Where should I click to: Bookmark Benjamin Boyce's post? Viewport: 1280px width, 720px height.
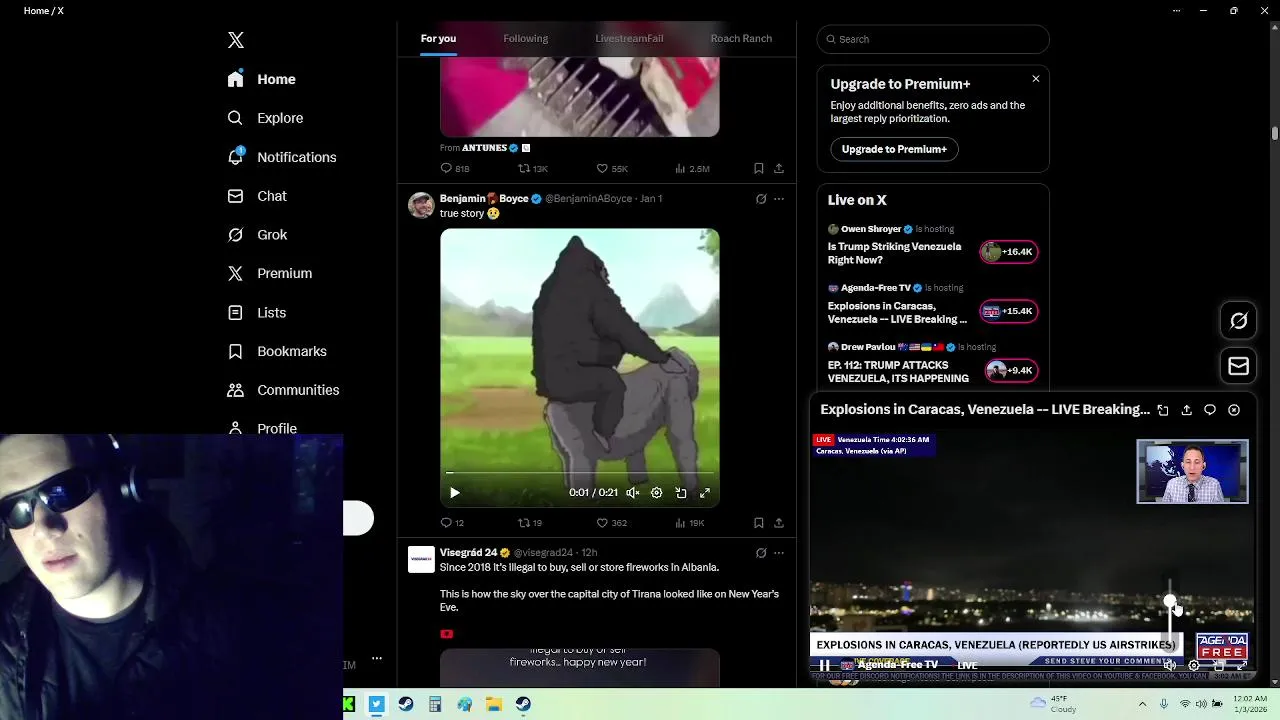click(759, 523)
